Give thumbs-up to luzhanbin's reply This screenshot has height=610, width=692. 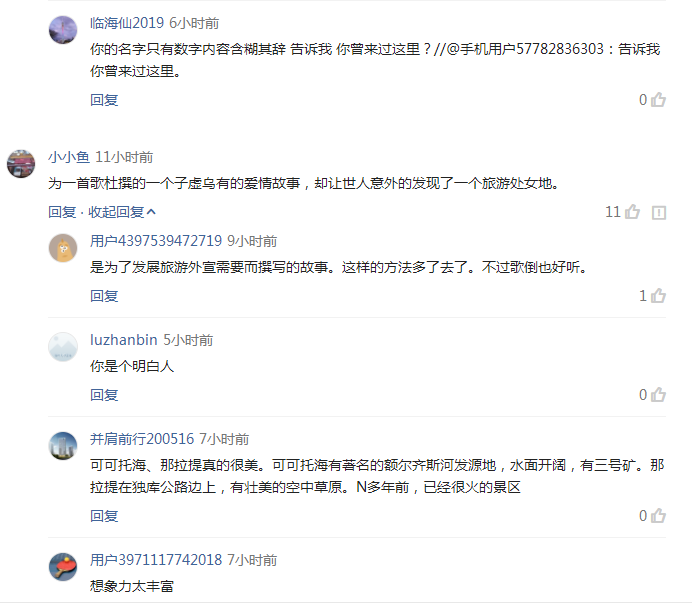tap(658, 395)
